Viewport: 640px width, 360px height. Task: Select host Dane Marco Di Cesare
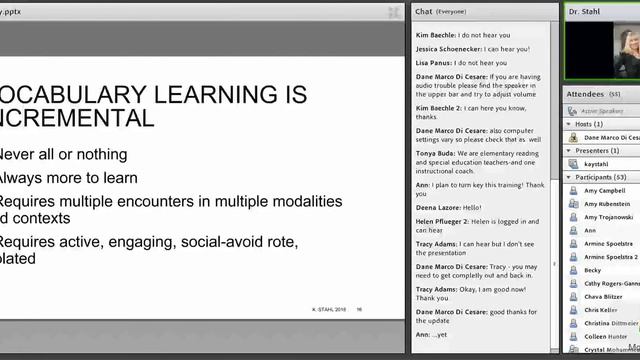click(x=612, y=138)
